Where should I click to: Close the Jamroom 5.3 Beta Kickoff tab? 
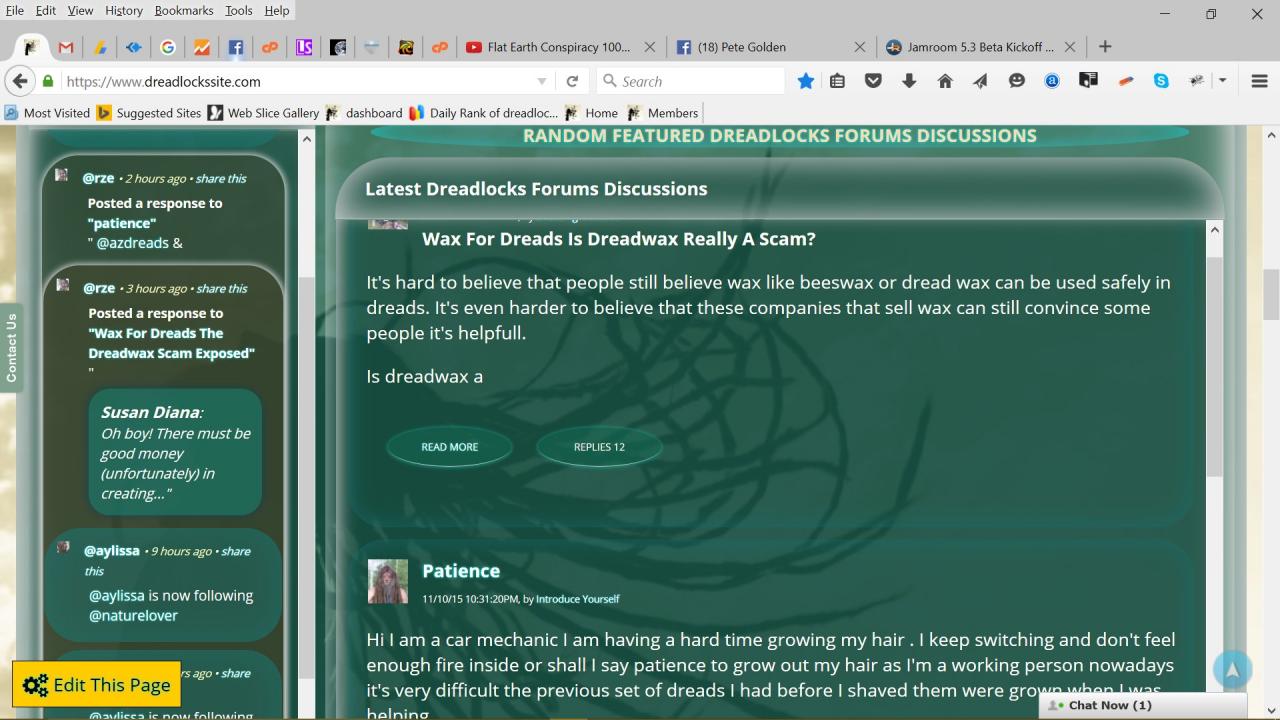point(1070,47)
